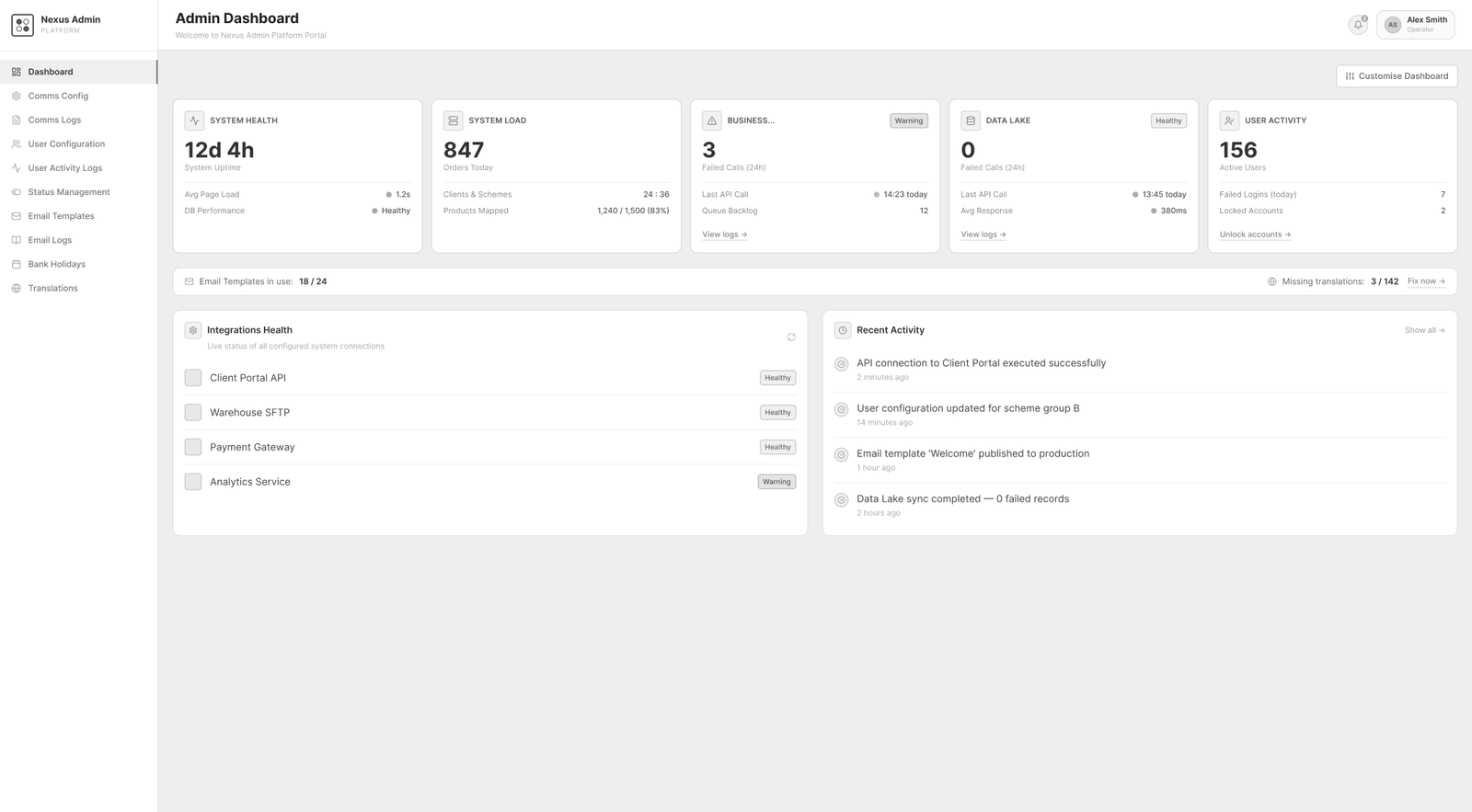Open User Activity Logs
The height and width of the screenshot is (812, 1472).
point(78,168)
